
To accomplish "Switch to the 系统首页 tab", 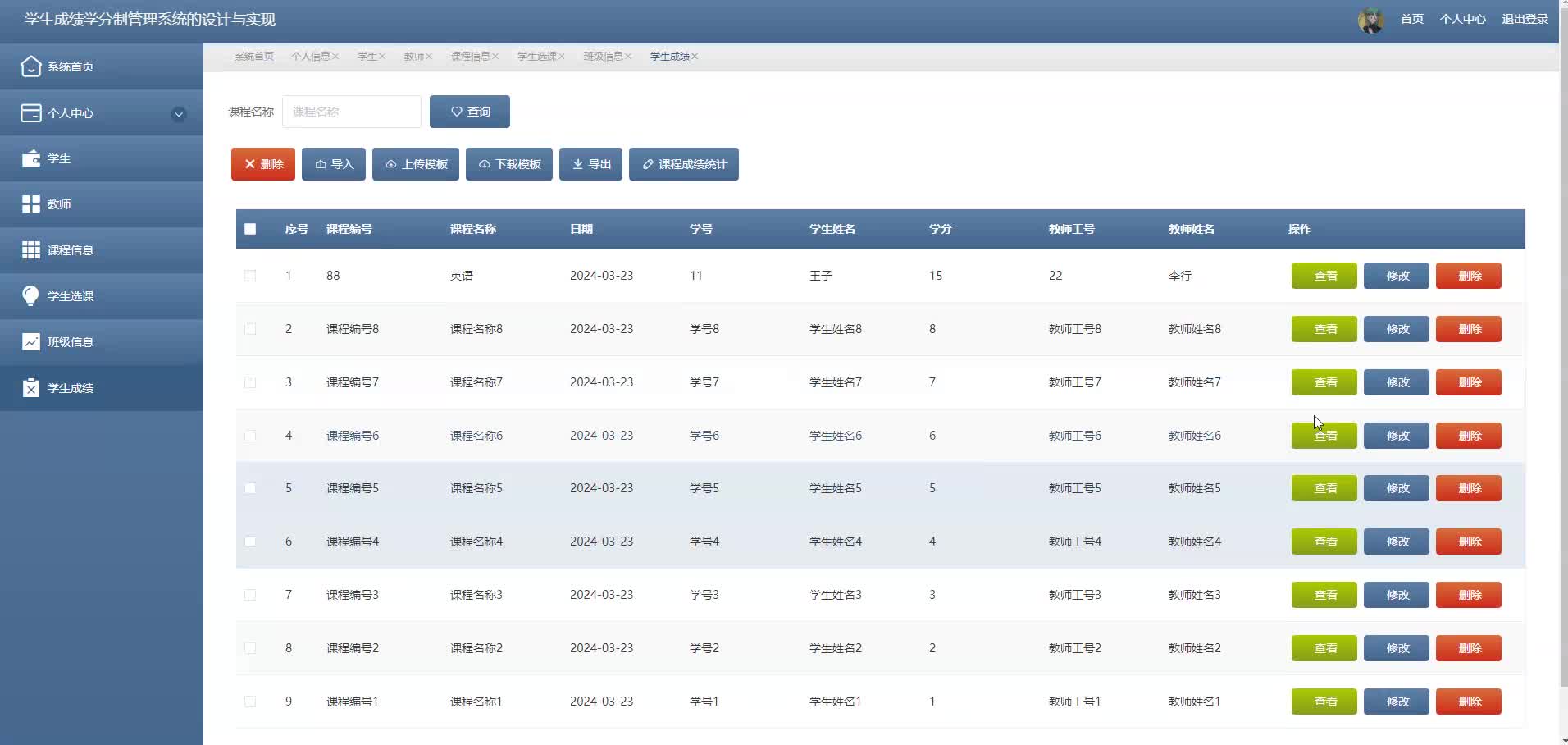I will 254,57.
